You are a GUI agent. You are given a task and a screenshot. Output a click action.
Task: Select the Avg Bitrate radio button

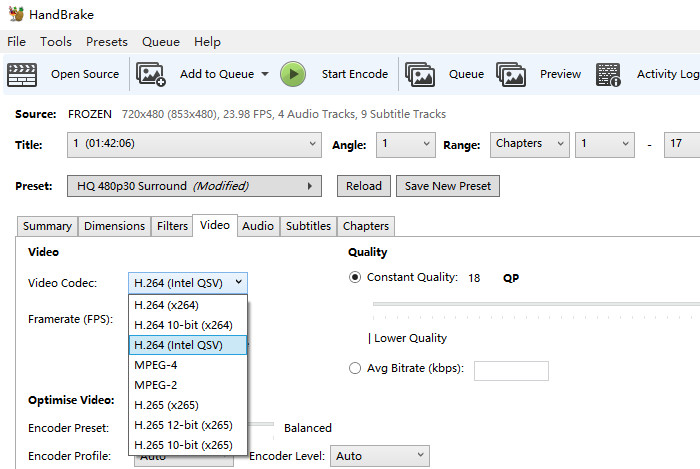(x=355, y=368)
